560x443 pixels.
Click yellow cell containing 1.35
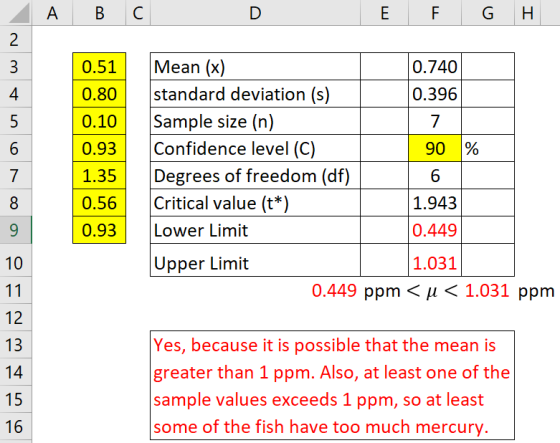point(99,175)
